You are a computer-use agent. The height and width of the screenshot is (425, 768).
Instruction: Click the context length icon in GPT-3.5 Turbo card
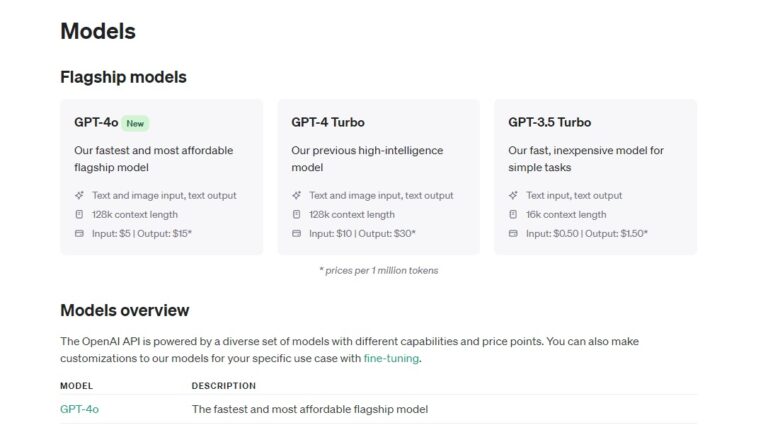(x=513, y=215)
